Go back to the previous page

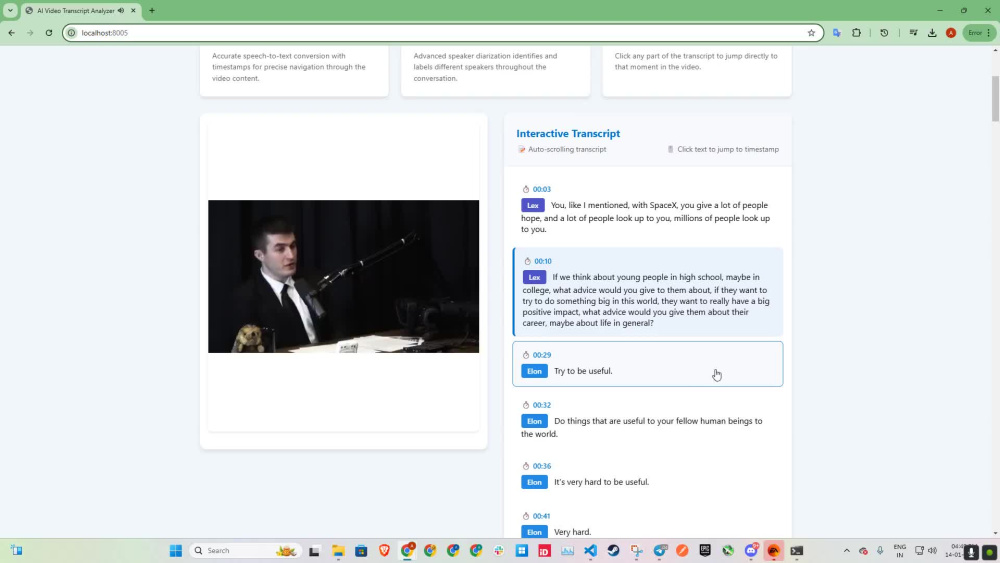[x=11, y=33]
